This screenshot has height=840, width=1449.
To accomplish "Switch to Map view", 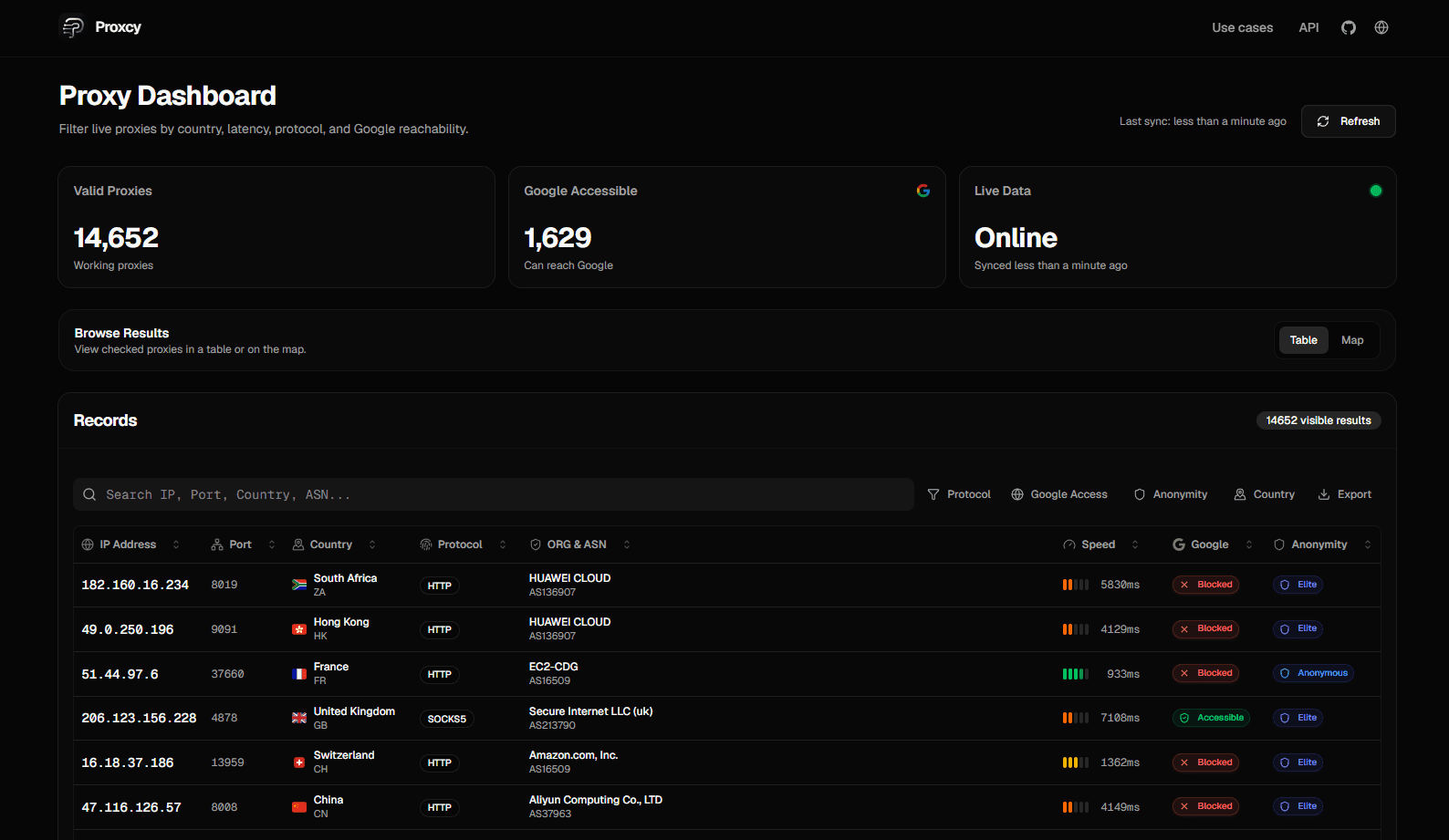I will pos(1352,340).
